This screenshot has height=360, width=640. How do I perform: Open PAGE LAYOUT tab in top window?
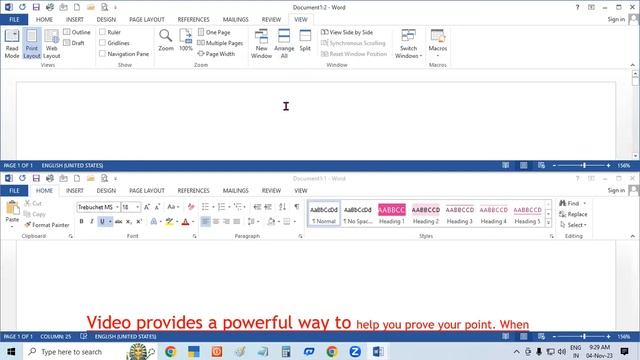point(147,19)
